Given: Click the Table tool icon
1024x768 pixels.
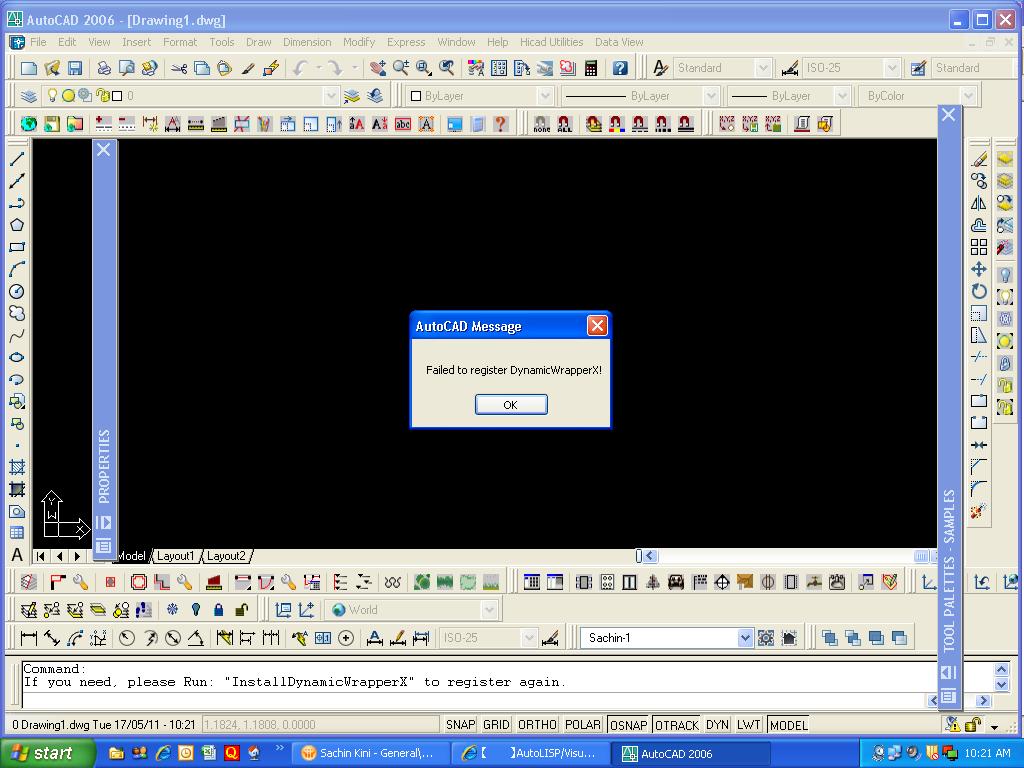Looking at the screenshot, I should tap(17, 533).
